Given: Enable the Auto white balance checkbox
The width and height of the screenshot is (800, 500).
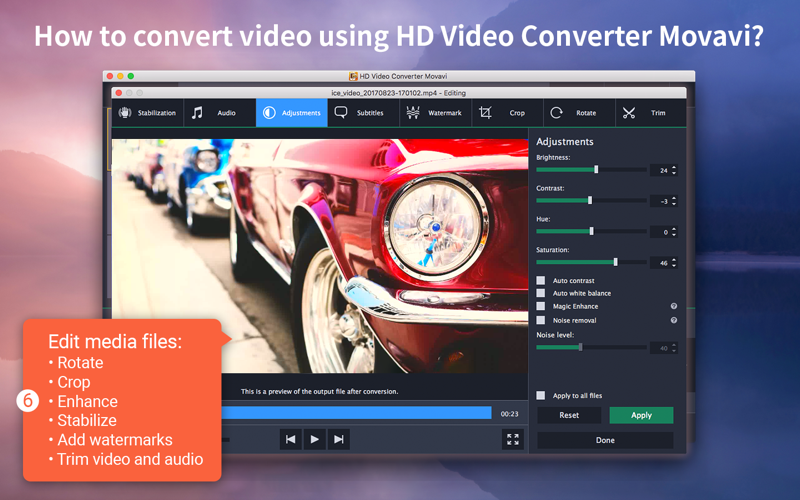Looking at the screenshot, I should click(541, 293).
